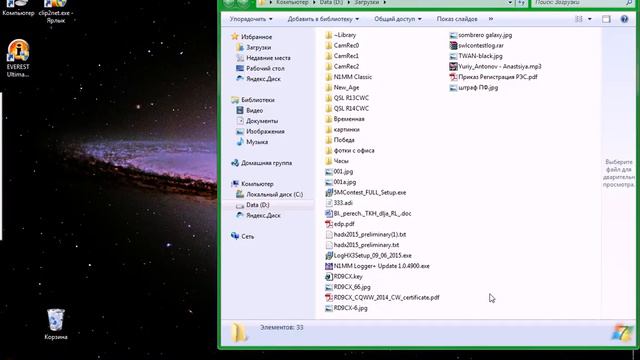Select Библиотеки in navigation pane

point(253,100)
